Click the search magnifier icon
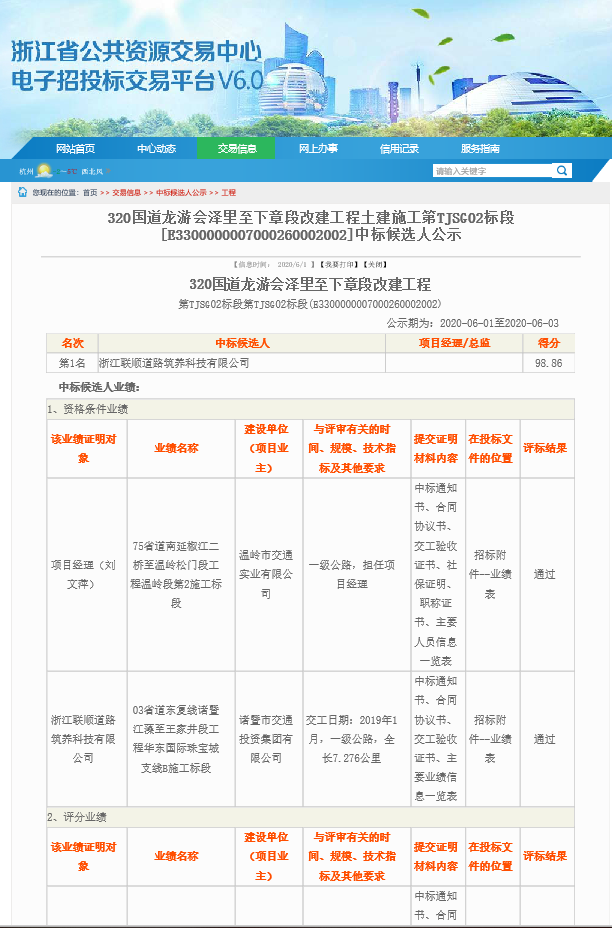Image resolution: width=612 pixels, height=928 pixels. (x=563, y=171)
